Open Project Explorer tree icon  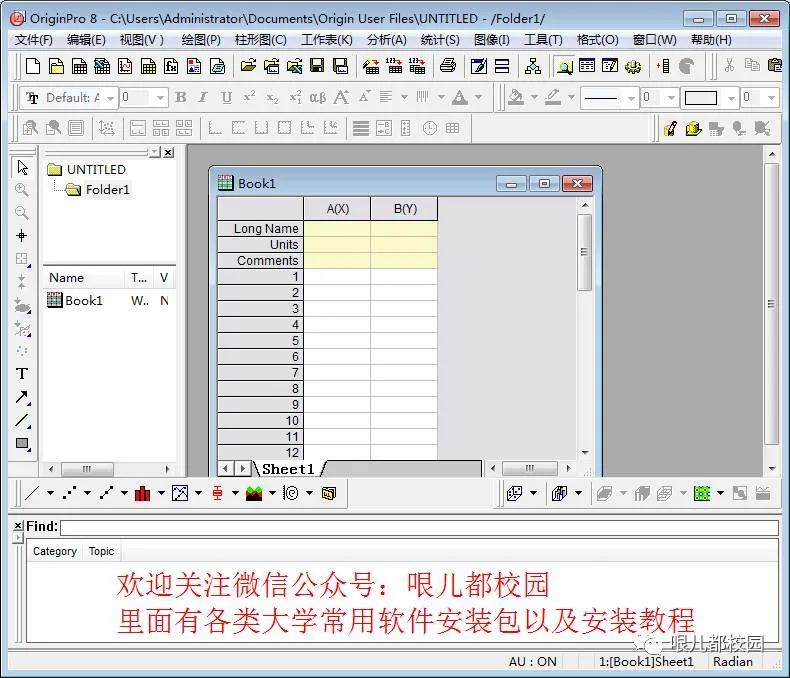[x=533, y=66]
